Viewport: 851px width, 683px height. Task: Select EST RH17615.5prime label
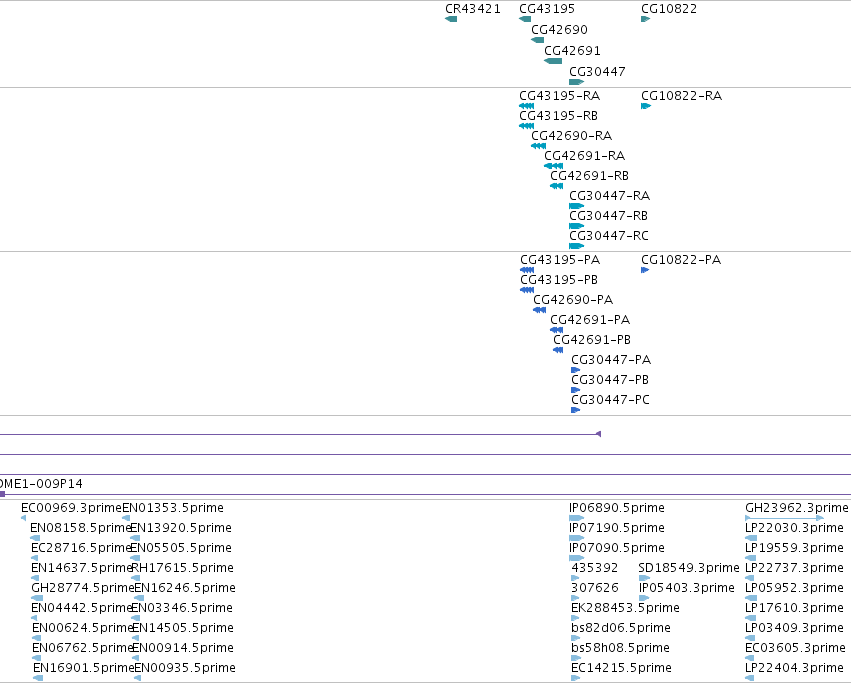click(183, 568)
